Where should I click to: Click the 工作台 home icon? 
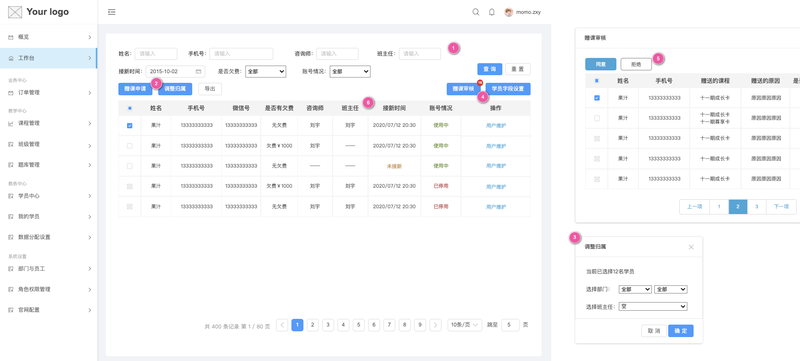11,58
